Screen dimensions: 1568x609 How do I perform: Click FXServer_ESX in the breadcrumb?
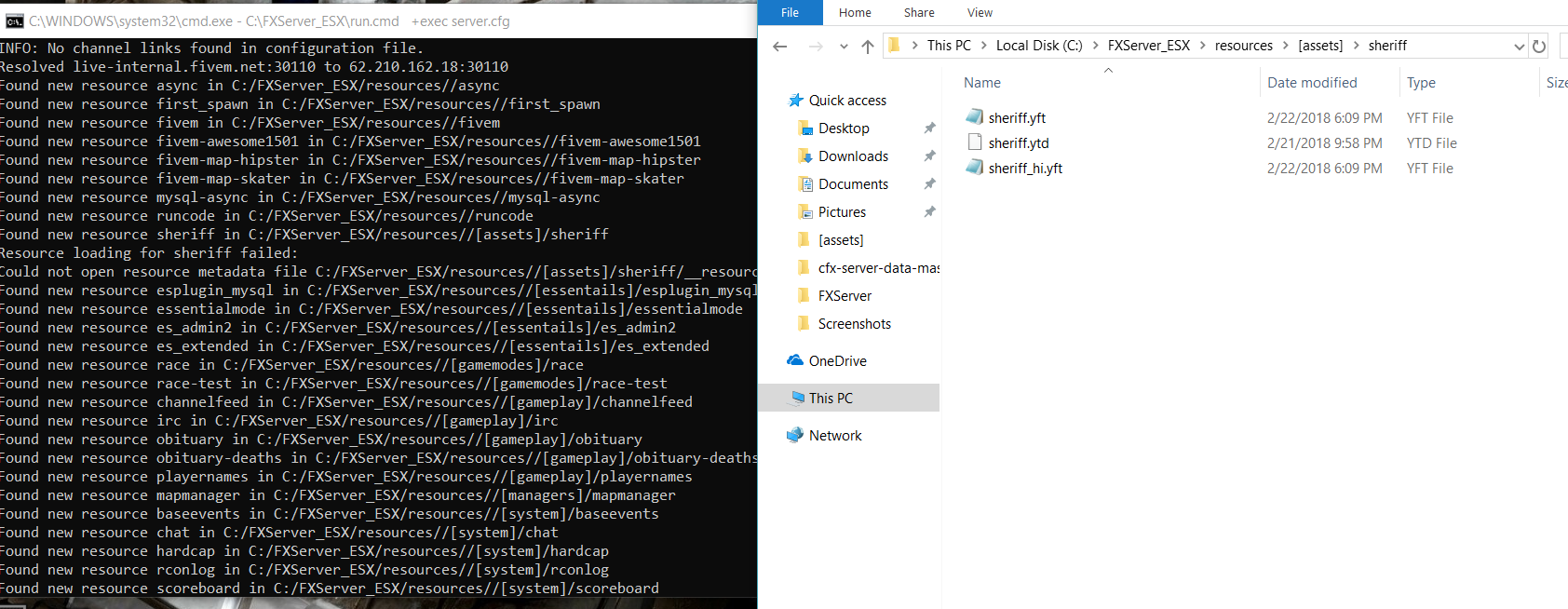point(1149,46)
